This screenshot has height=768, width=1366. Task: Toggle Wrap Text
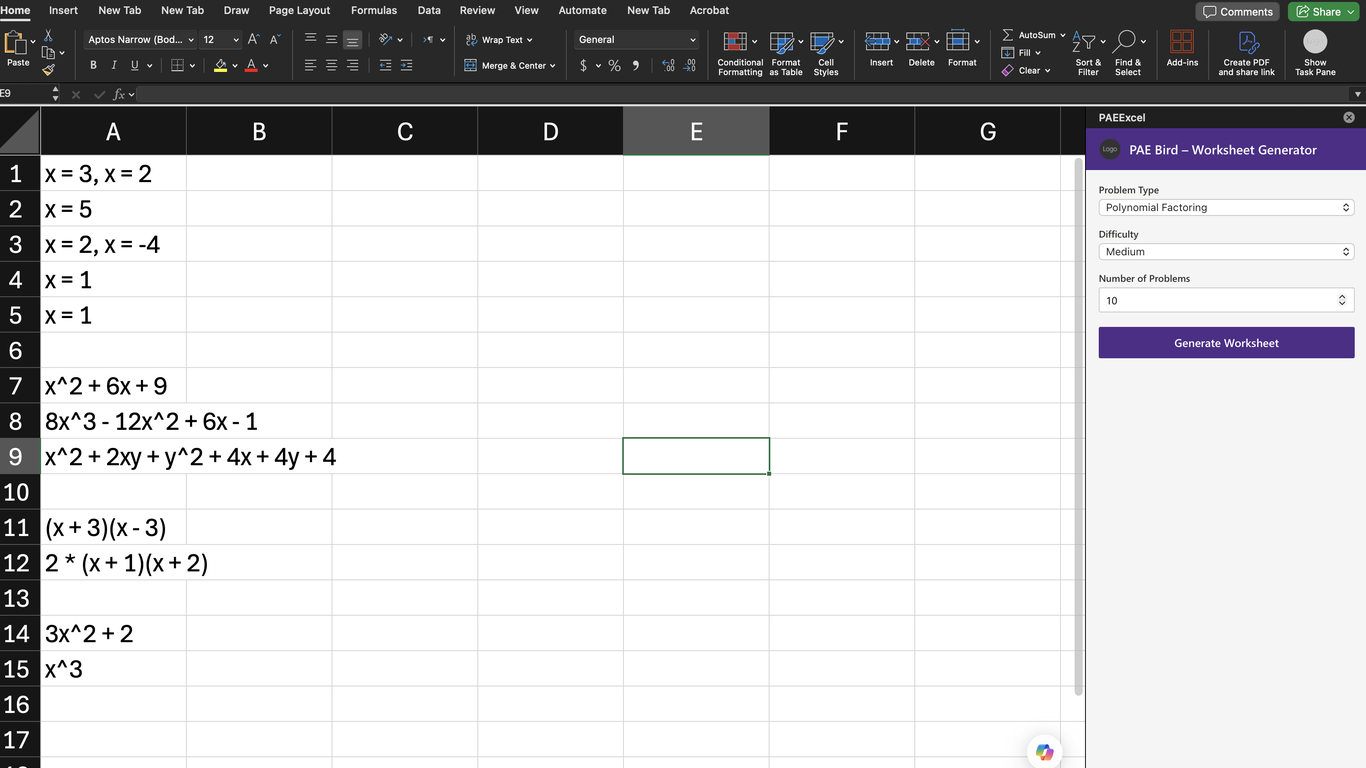[500, 39]
